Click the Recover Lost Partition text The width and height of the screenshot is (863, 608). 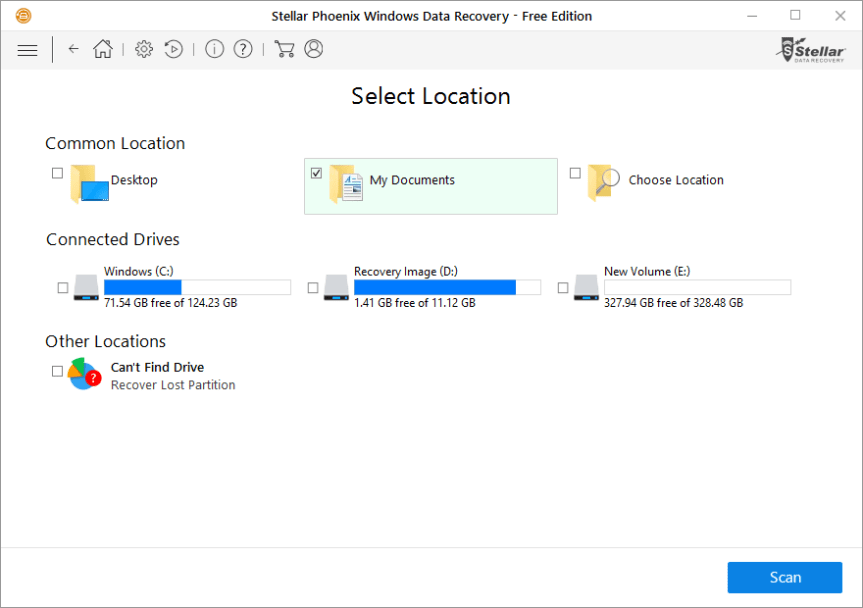pos(173,385)
